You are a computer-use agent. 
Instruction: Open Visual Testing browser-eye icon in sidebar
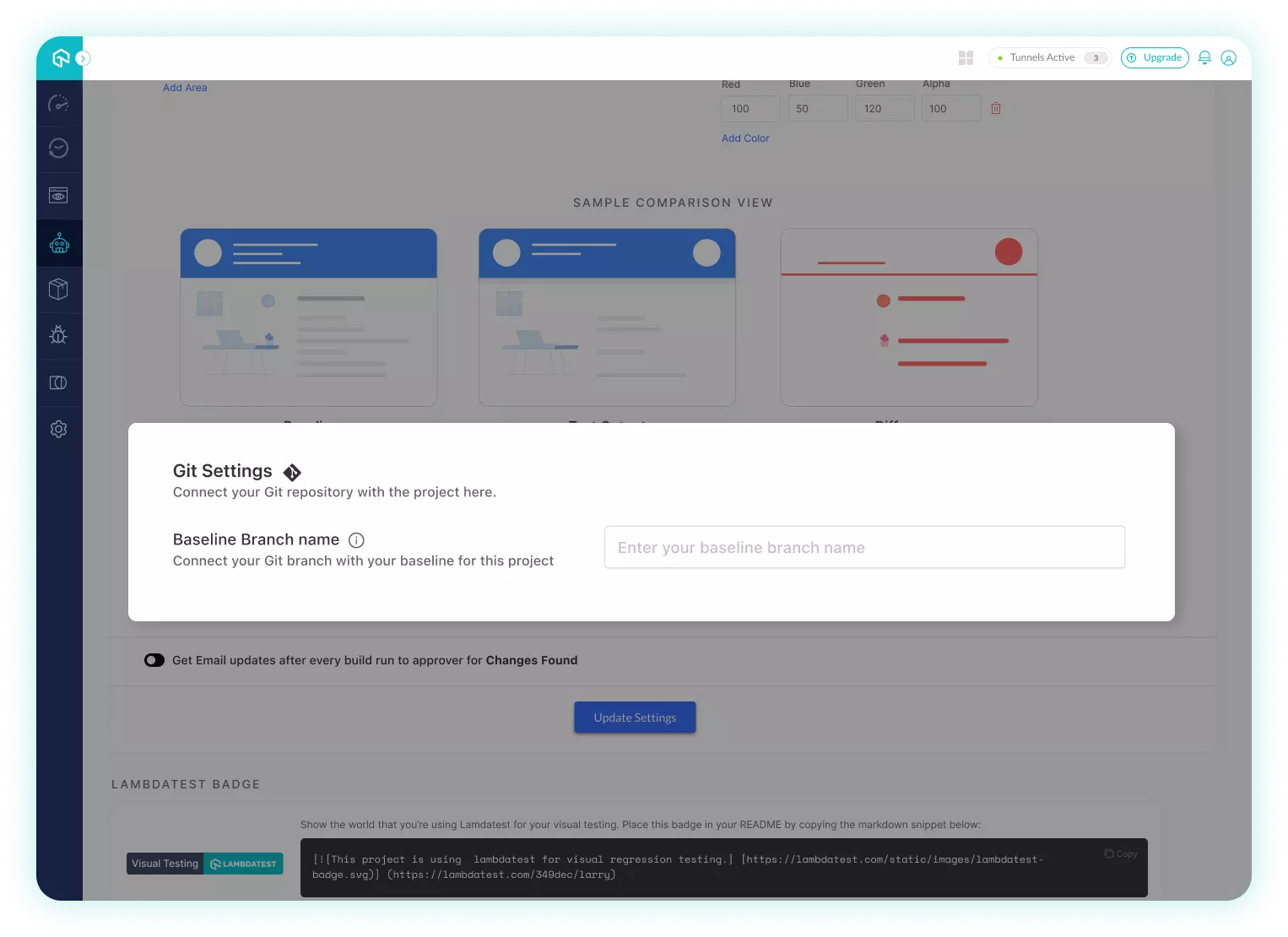pos(58,195)
